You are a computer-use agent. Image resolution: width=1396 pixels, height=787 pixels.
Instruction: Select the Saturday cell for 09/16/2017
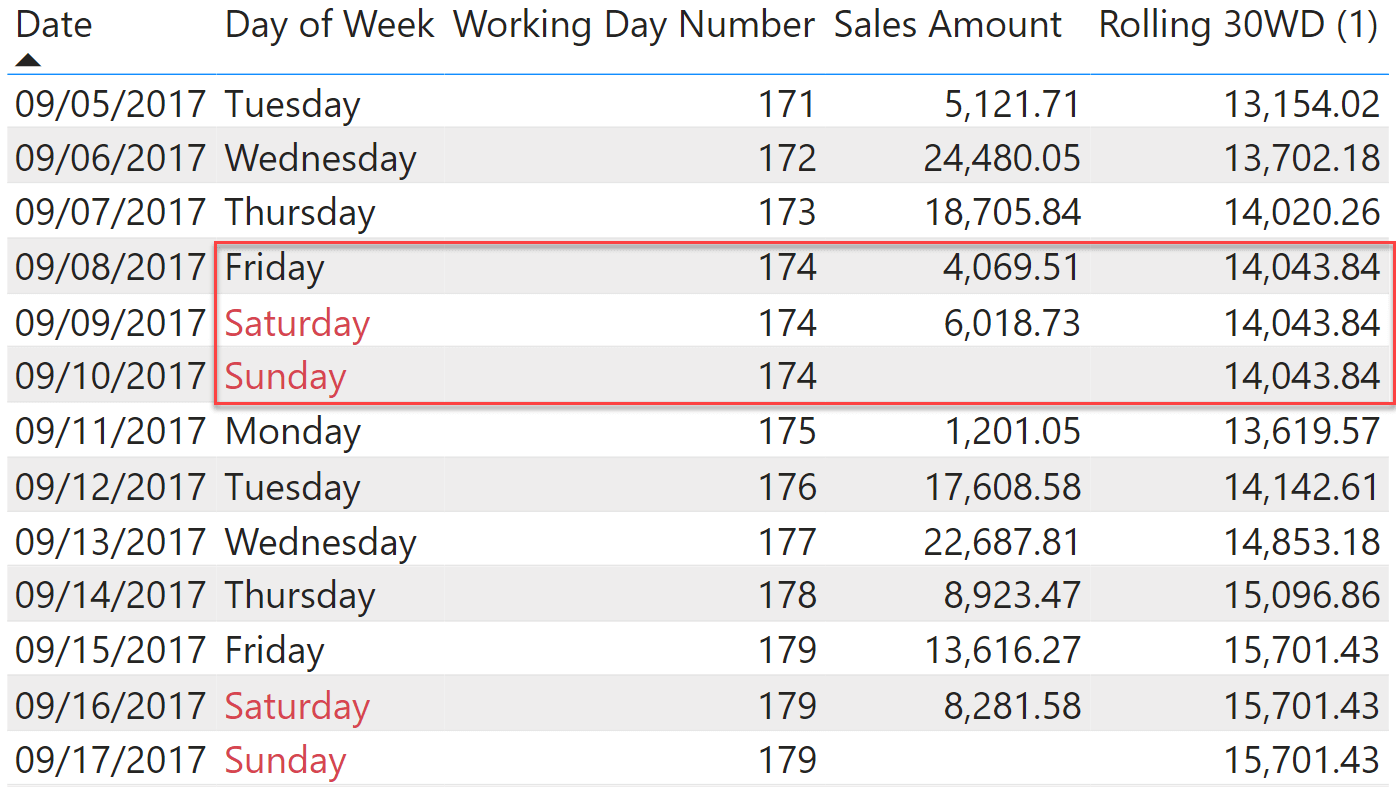(297, 706)
